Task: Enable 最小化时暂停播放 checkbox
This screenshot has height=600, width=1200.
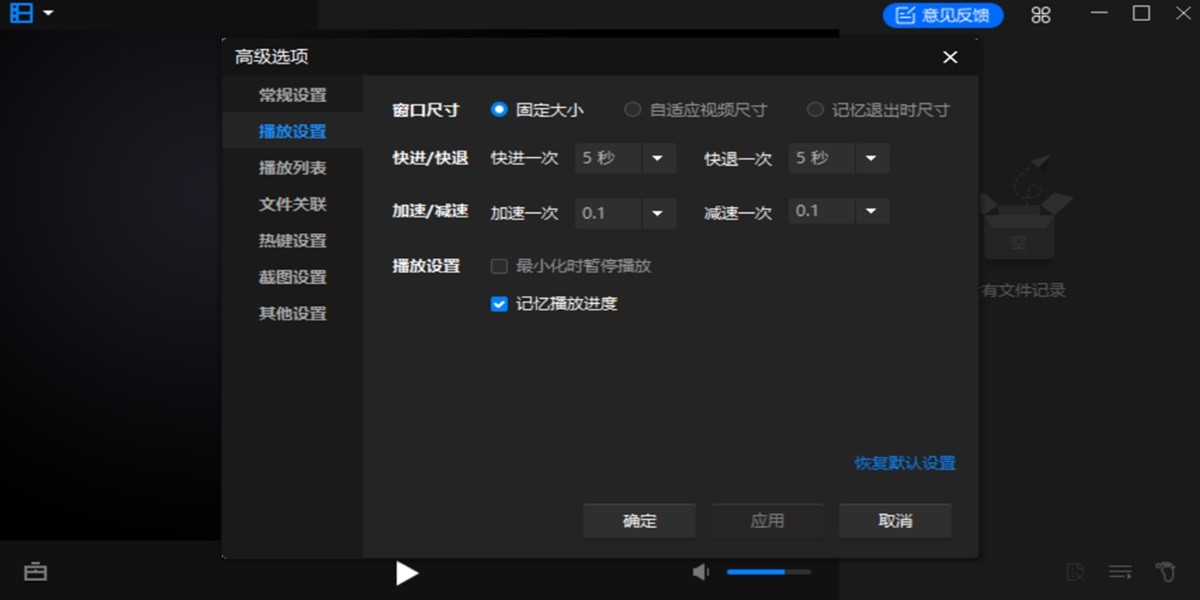Action: click(498, 266)
